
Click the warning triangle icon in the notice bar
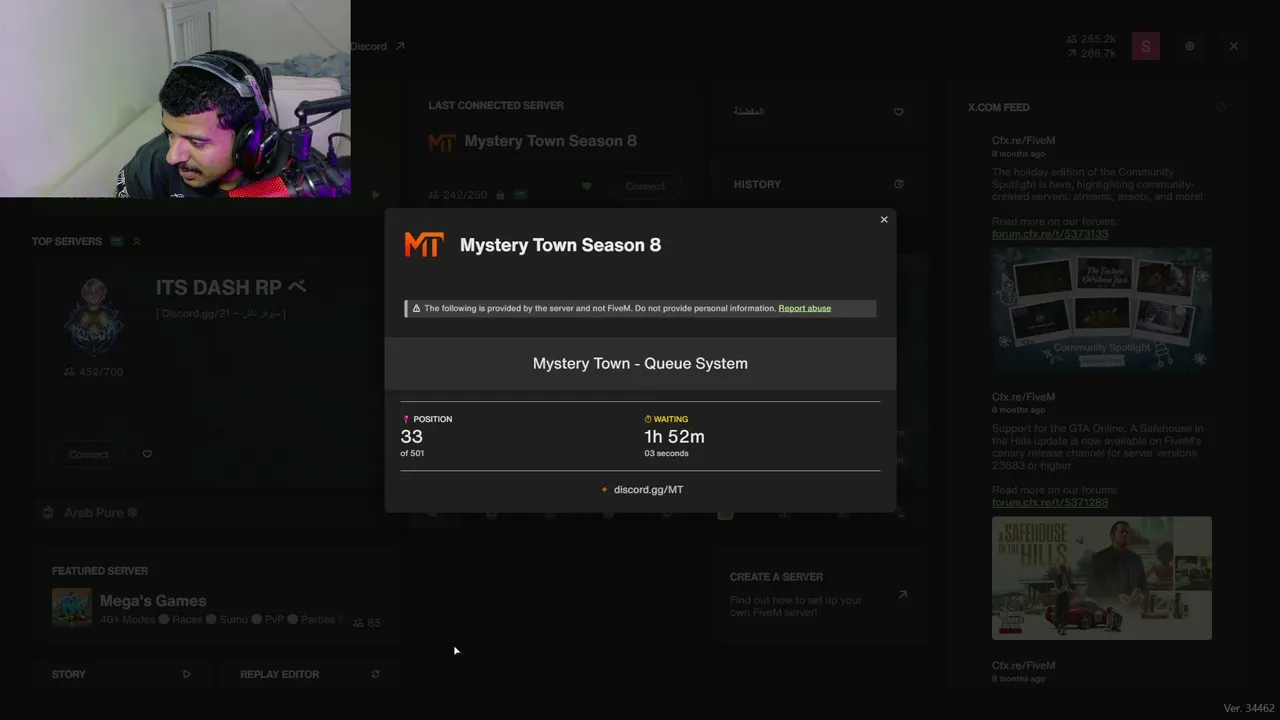pos(416,308)
